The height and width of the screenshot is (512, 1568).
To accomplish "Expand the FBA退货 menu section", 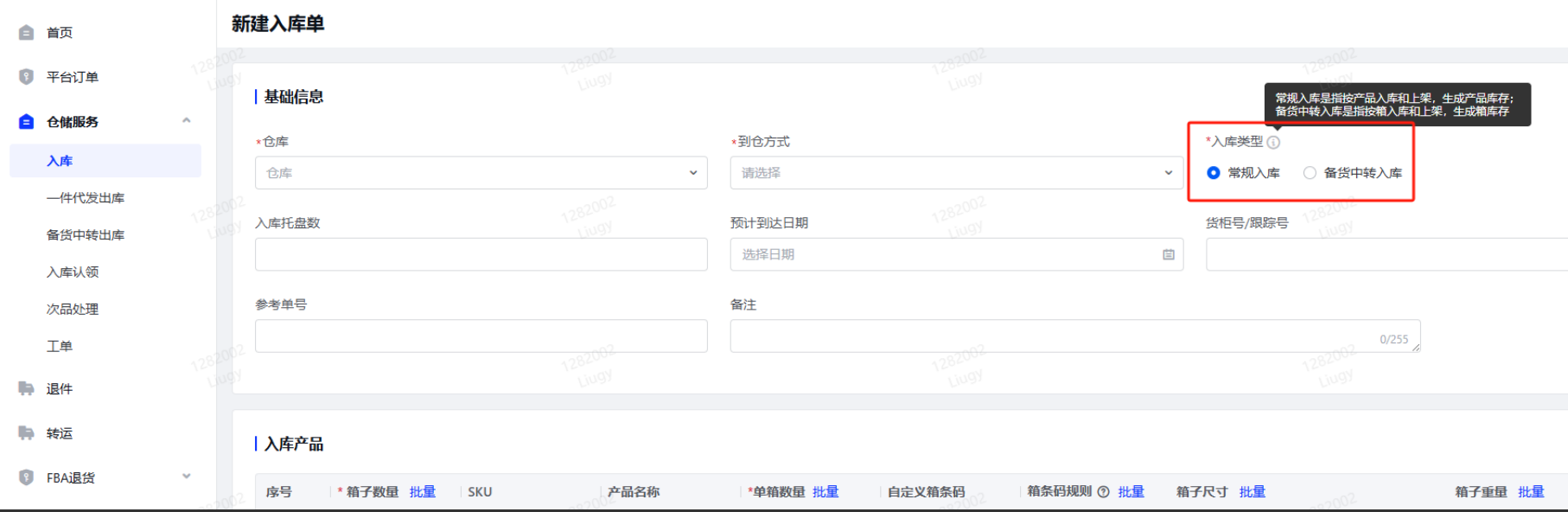I will tap(186, 477).
